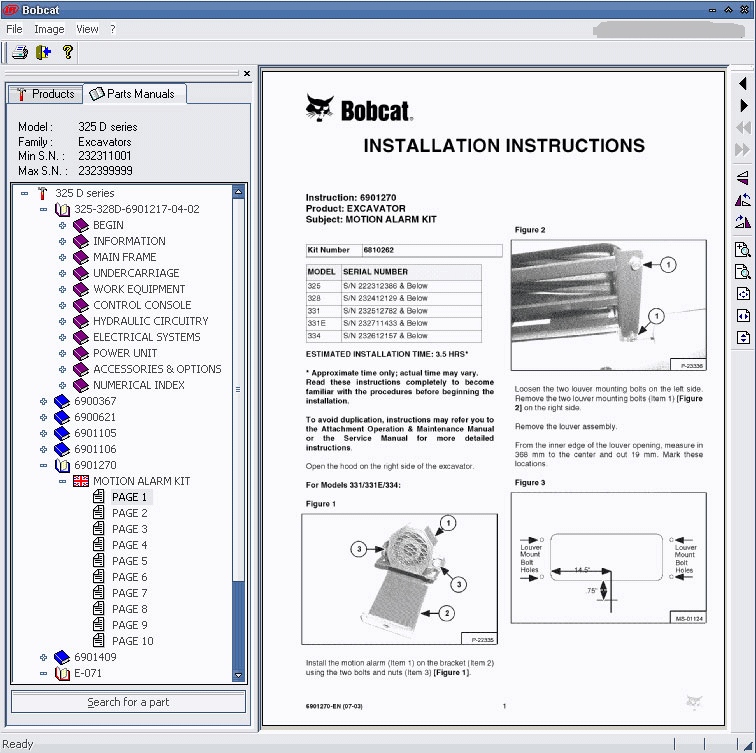Expand the MAIN FRAME section

point(62,257)
